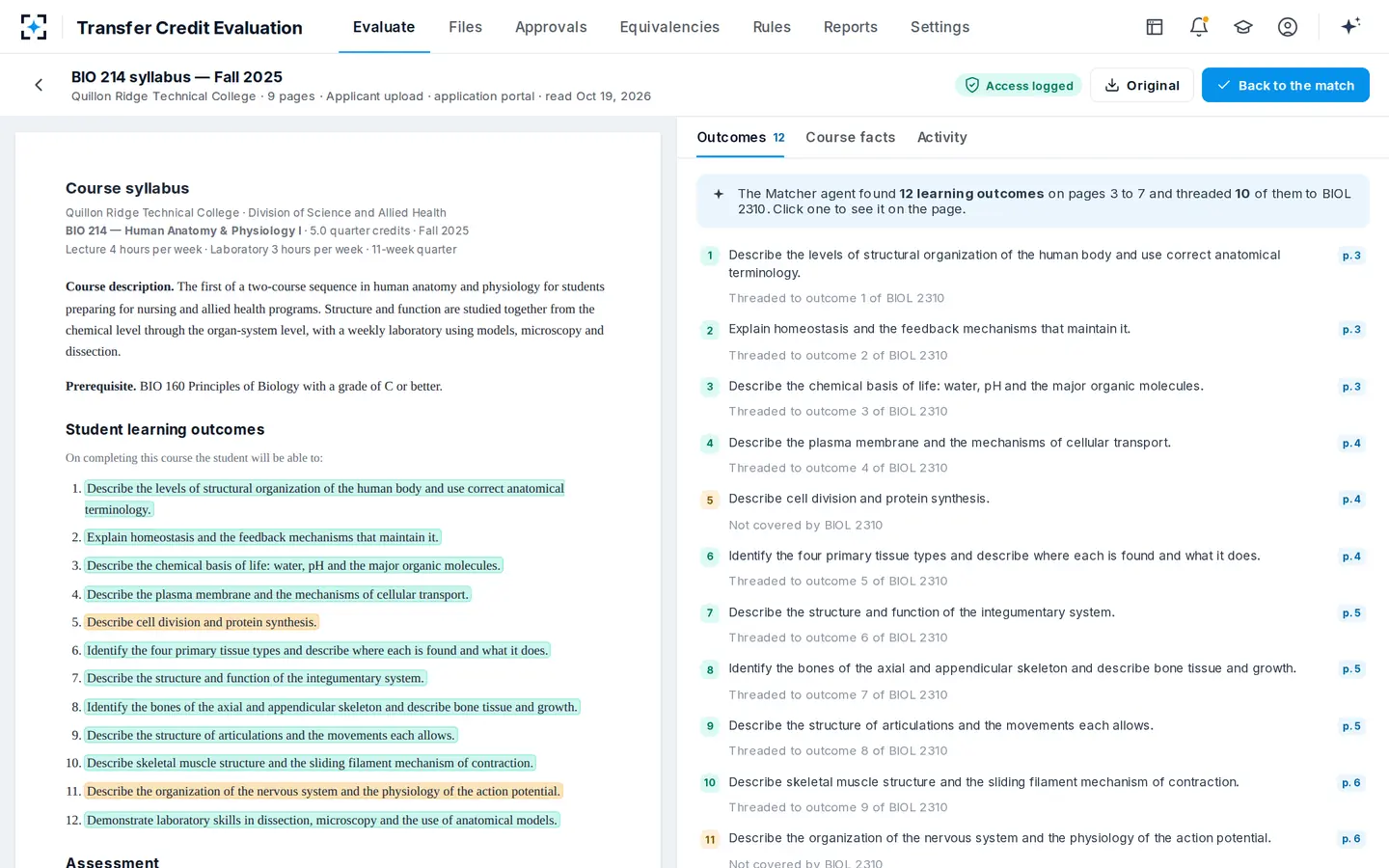Viewport: 1389px width, 868px height.
Task: Go back with the left arrow icon
Action: (39, 85)
